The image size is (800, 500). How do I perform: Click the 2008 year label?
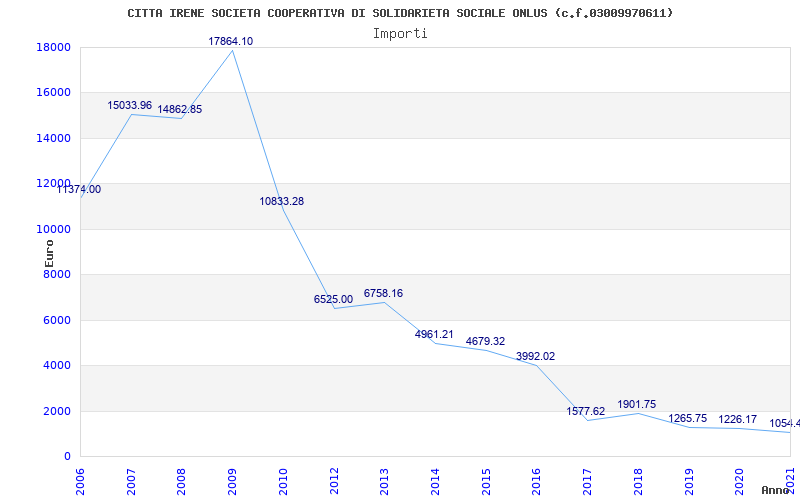pyautogui.click(x=182, y=482)
